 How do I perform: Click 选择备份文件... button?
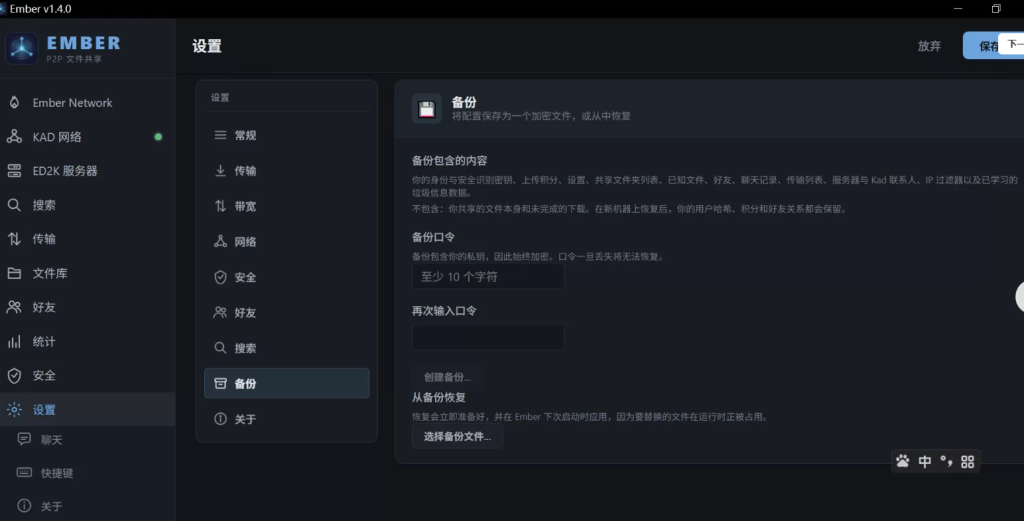coord(457,436)
